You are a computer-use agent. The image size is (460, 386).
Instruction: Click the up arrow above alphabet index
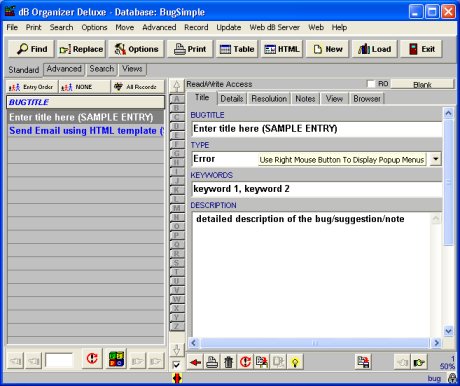[177, 86]
